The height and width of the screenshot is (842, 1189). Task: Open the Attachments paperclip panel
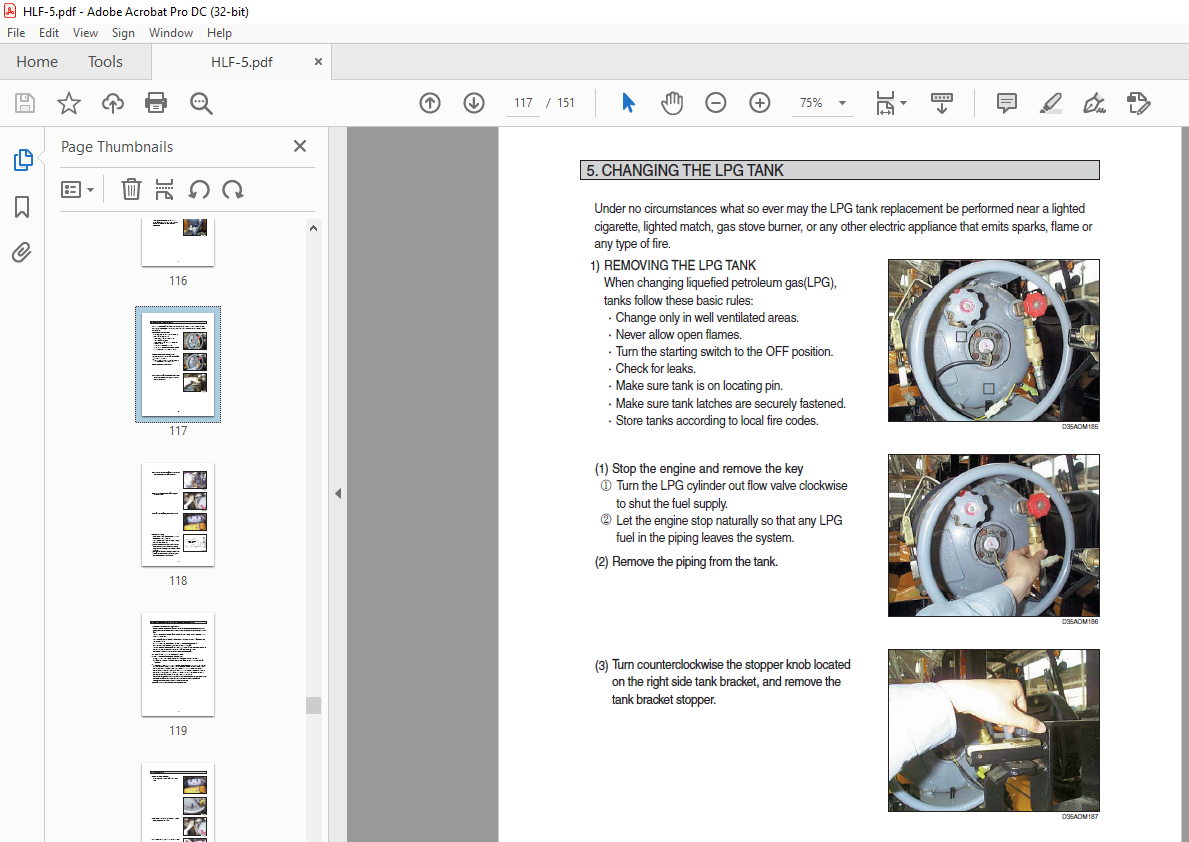pyautogui.click(x=22, y=252)
